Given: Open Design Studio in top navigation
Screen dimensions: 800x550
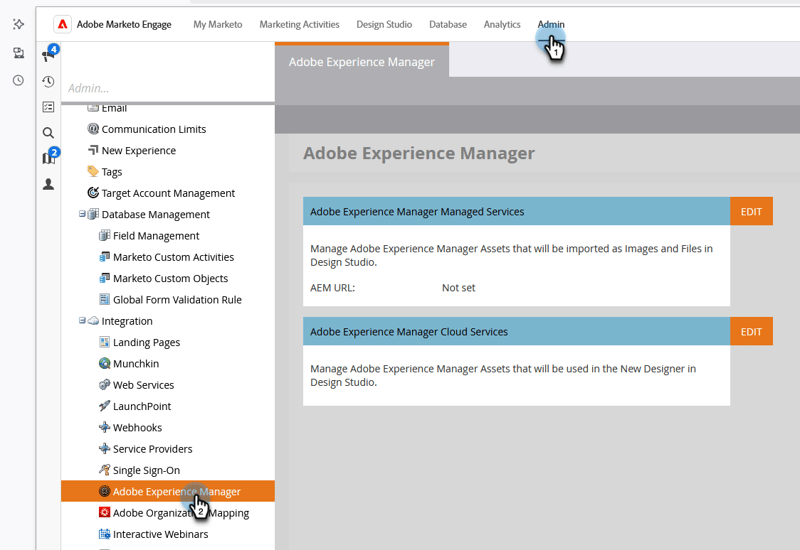Looking at the screenshot, I should [x=384, y=24].
